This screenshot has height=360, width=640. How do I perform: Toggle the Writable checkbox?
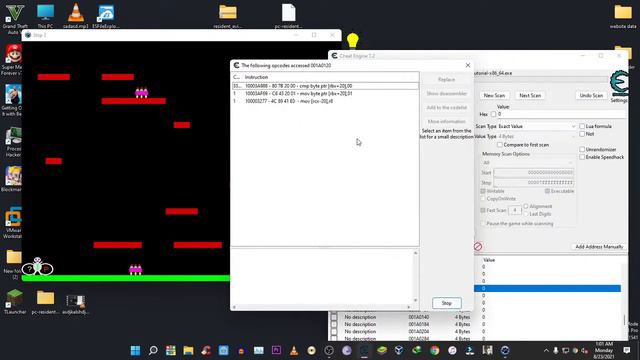point(483,191)
